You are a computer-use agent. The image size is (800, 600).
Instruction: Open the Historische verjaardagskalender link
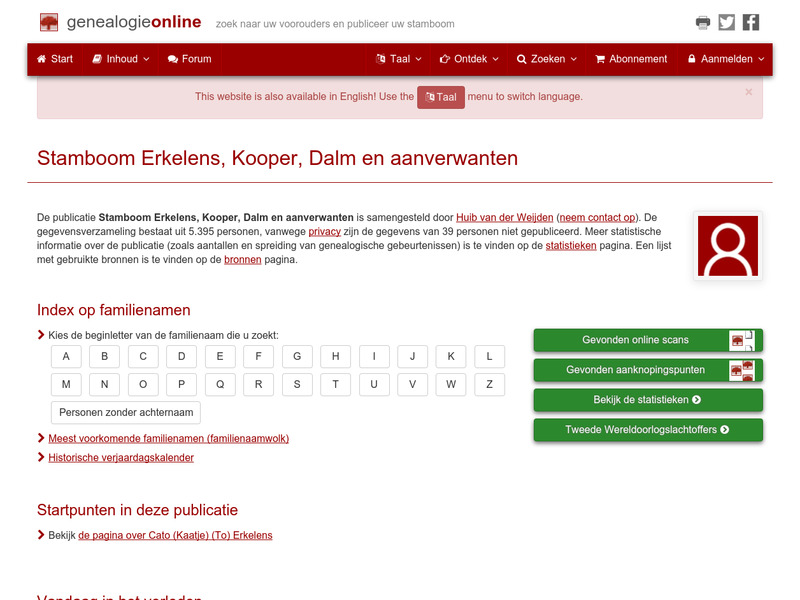tap(122, 457)
